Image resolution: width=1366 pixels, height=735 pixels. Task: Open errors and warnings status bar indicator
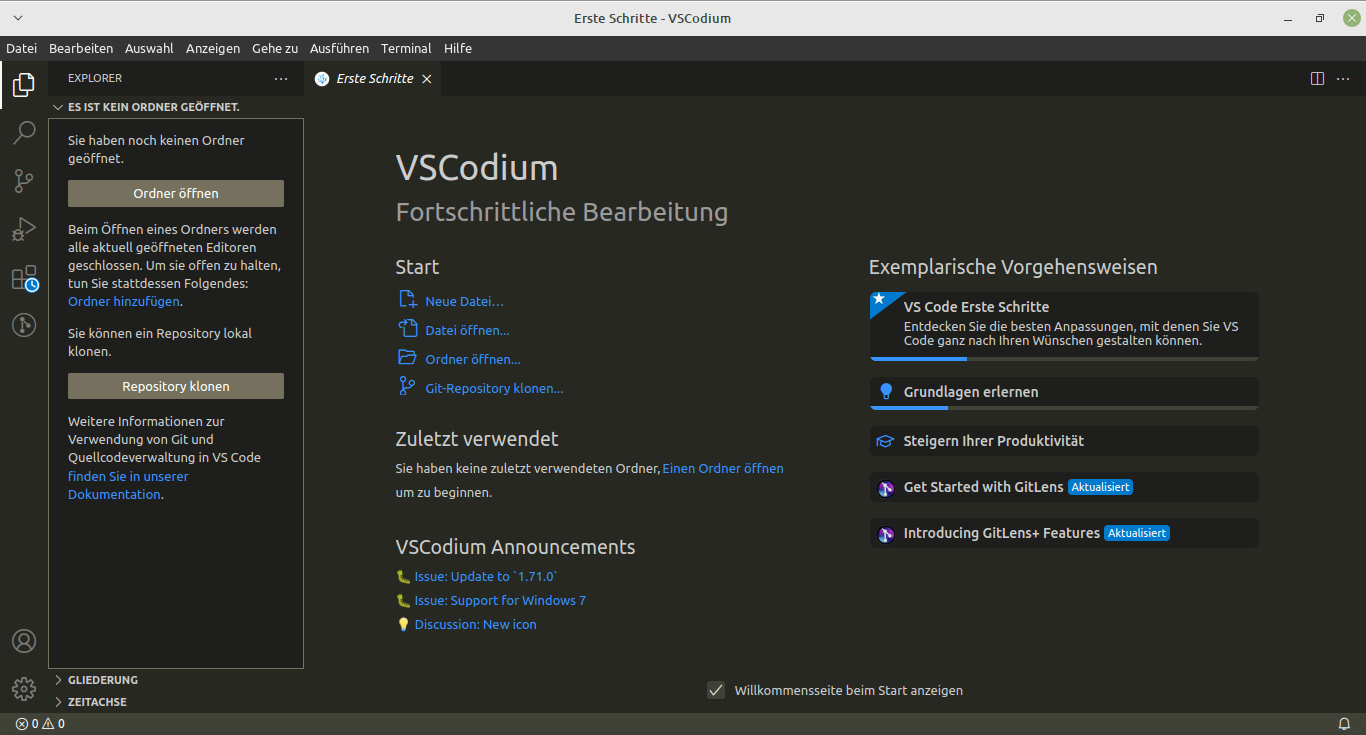40,724
